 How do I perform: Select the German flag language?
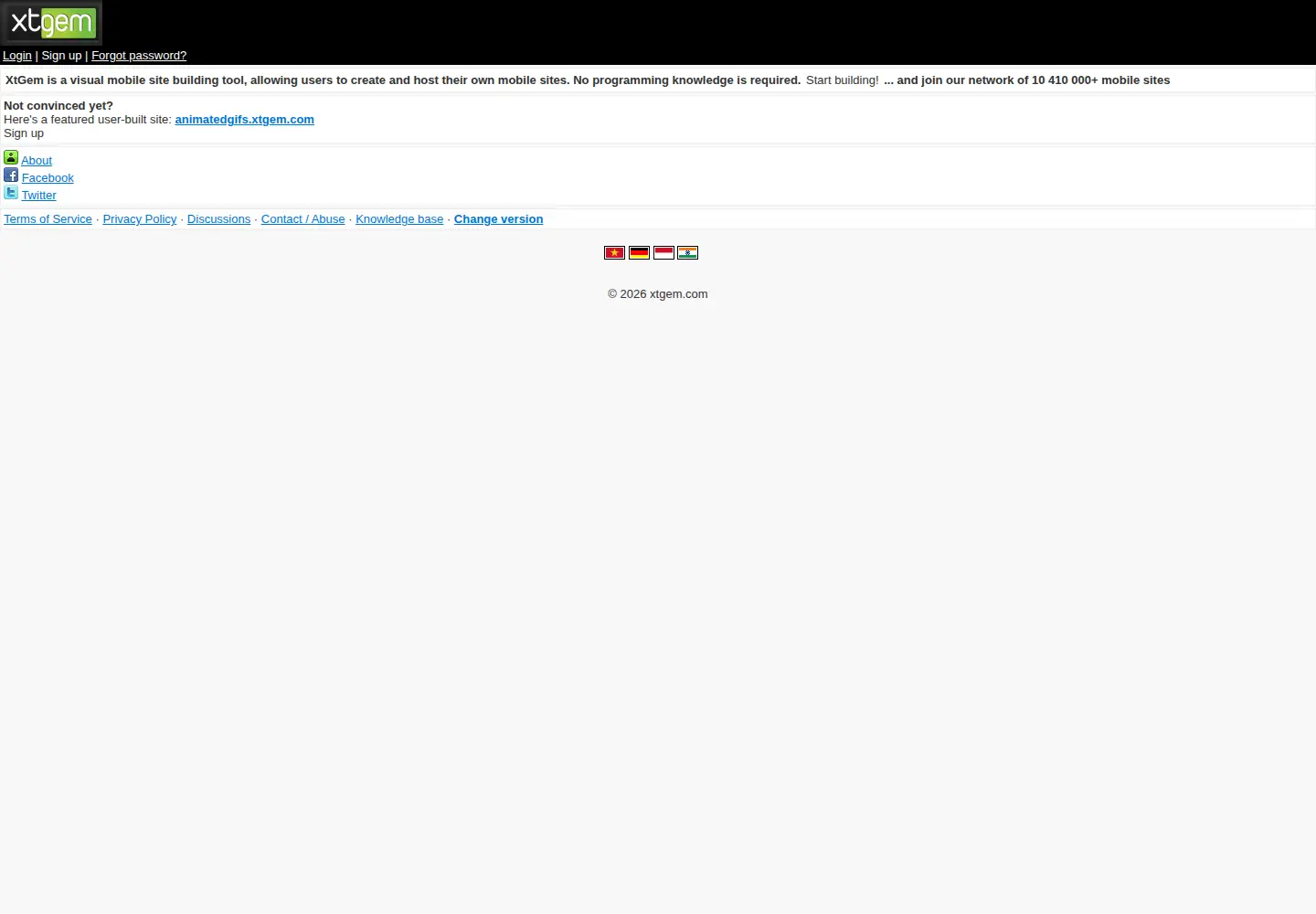(639, 252)
